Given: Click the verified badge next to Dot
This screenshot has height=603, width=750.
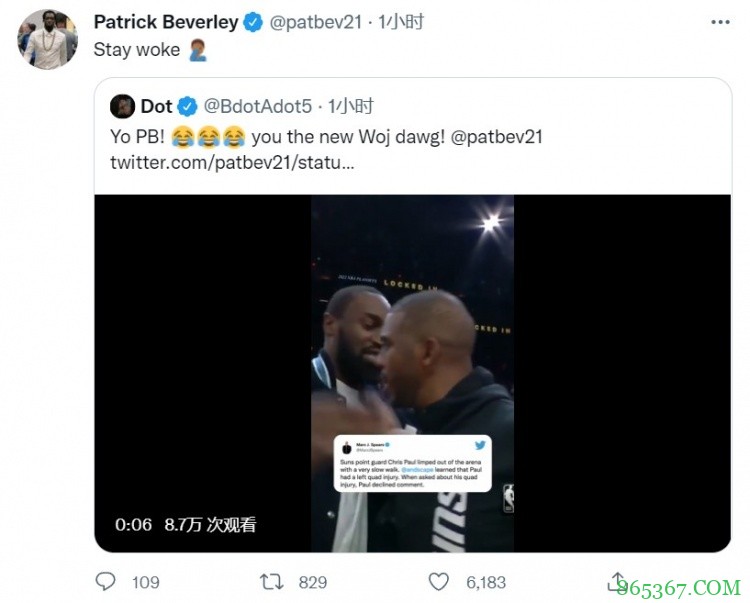Looking at the screenshot, I should pos(187,106).
